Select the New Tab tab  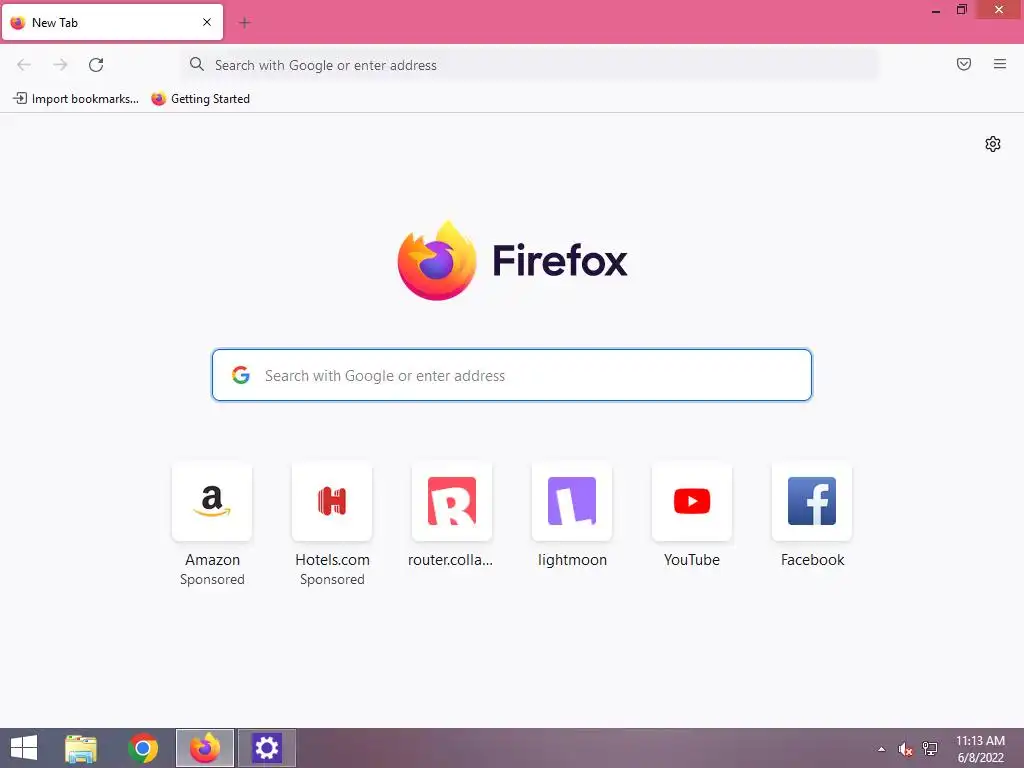(x=112, y=22)
